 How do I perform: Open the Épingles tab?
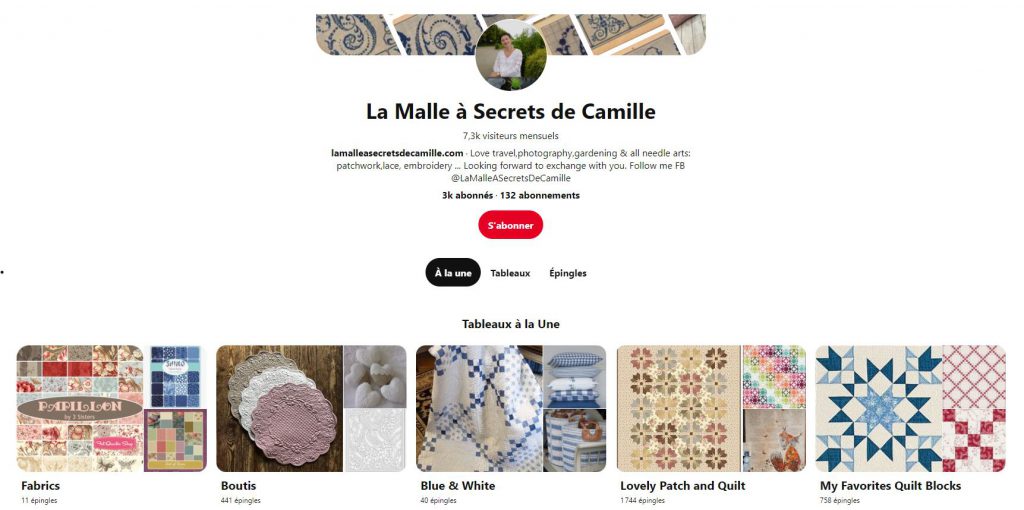[x=568, y=273]
